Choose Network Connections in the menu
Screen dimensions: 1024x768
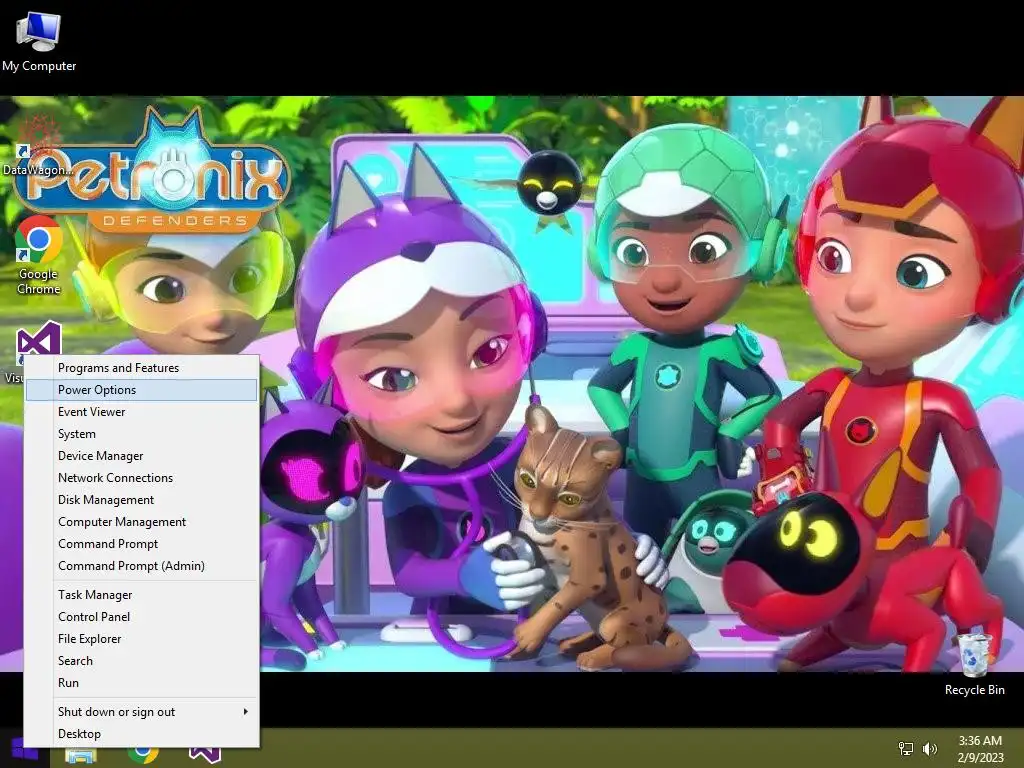pyautogui.click(x=142, y=478)
